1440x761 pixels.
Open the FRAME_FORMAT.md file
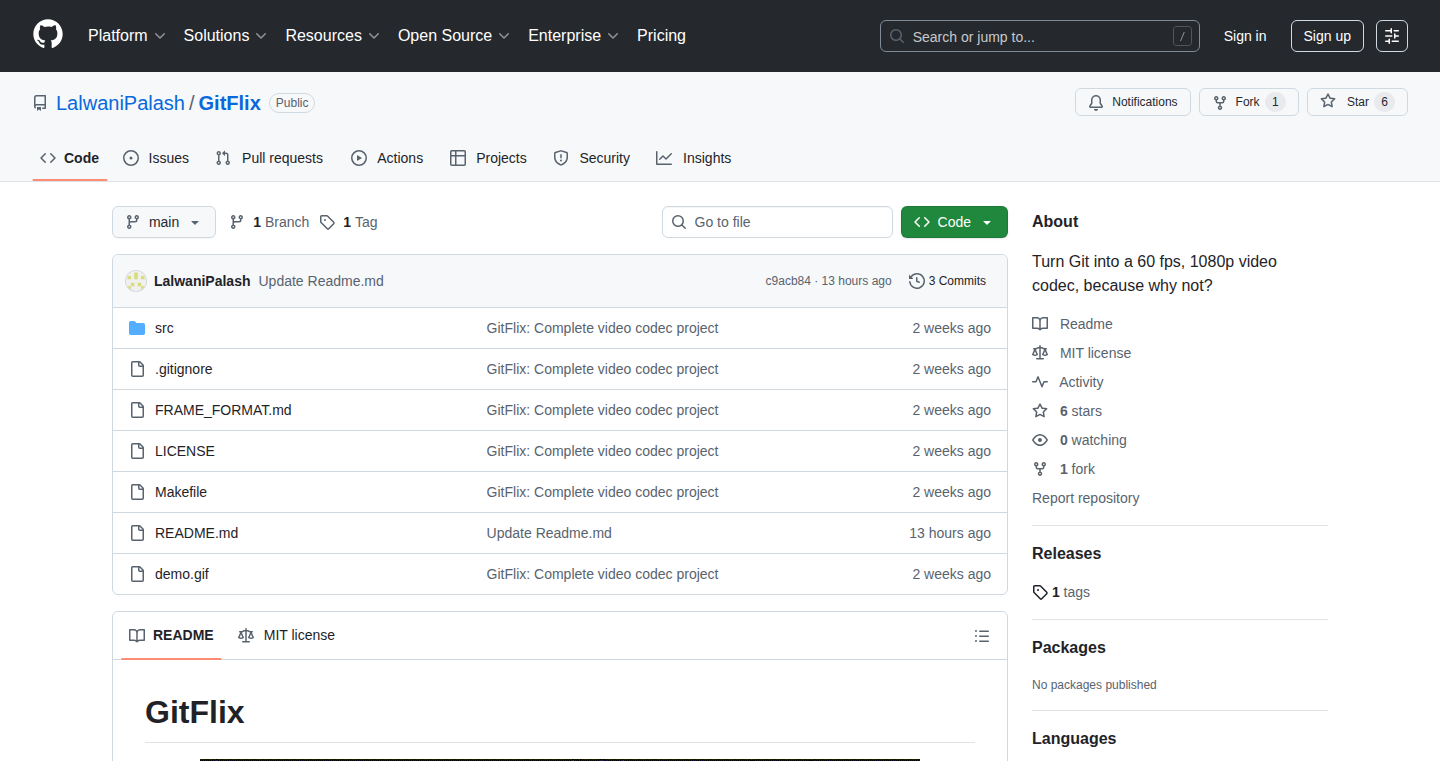coord(223,410)
